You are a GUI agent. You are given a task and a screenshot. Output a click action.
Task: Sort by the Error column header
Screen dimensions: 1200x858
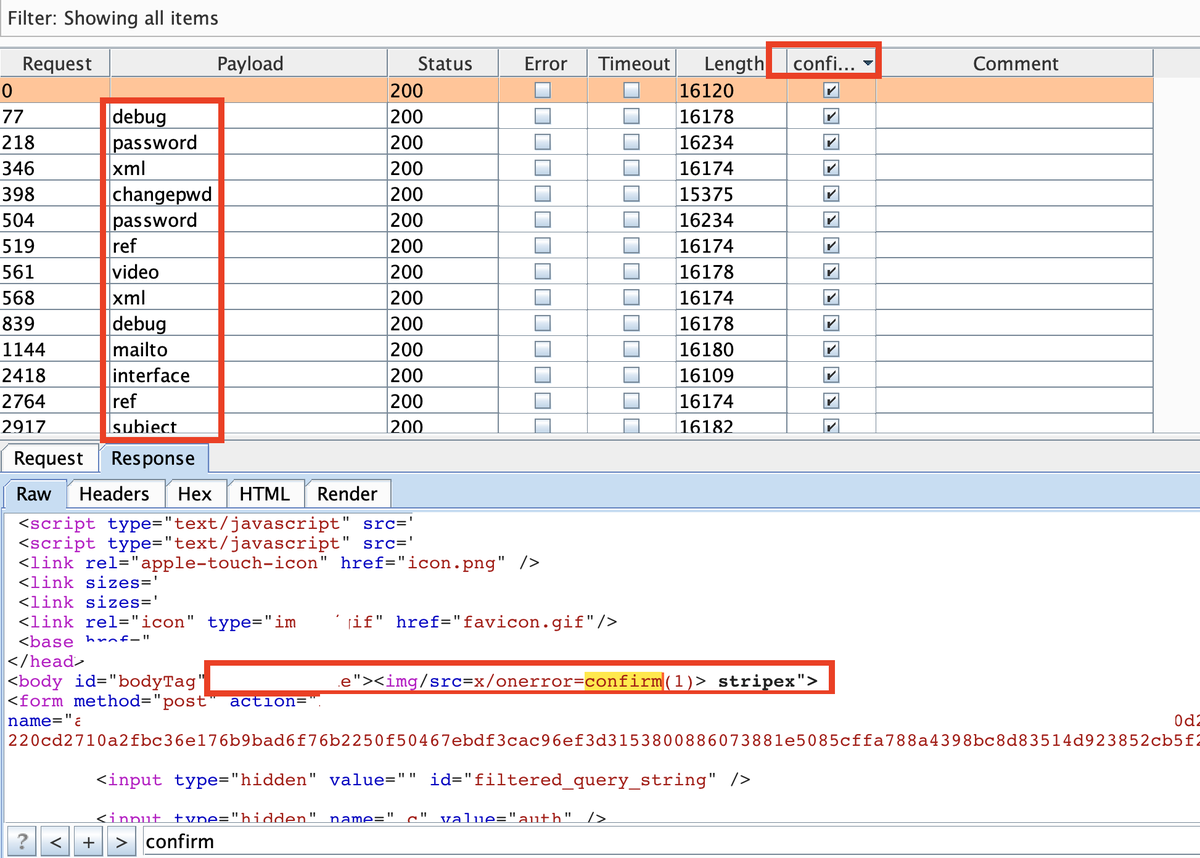[x=545, y=63]
